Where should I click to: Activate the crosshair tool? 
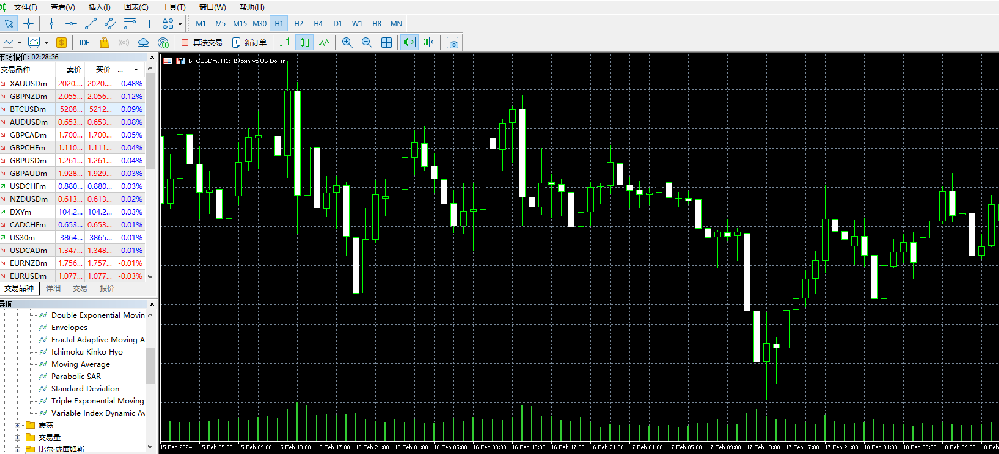pyautogui.click(x=29, y=24)
